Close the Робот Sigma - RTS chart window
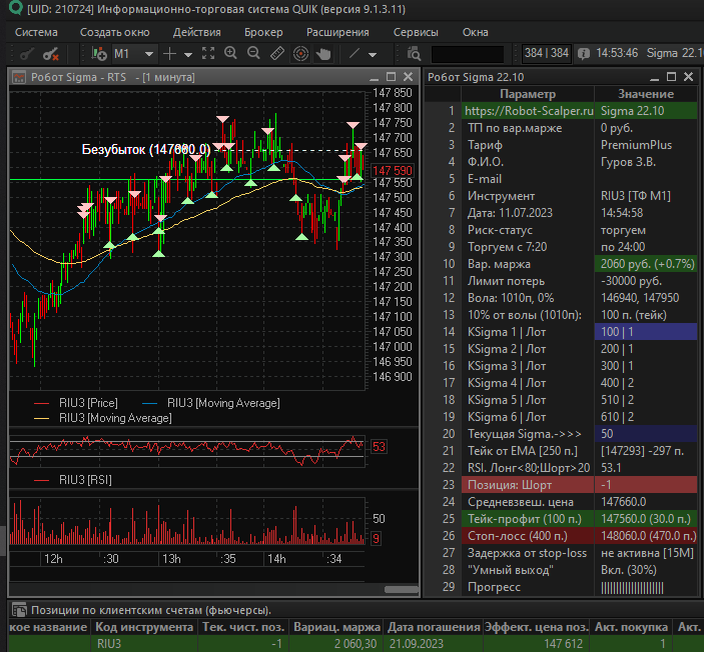704x652 pixels. point(408,77)
